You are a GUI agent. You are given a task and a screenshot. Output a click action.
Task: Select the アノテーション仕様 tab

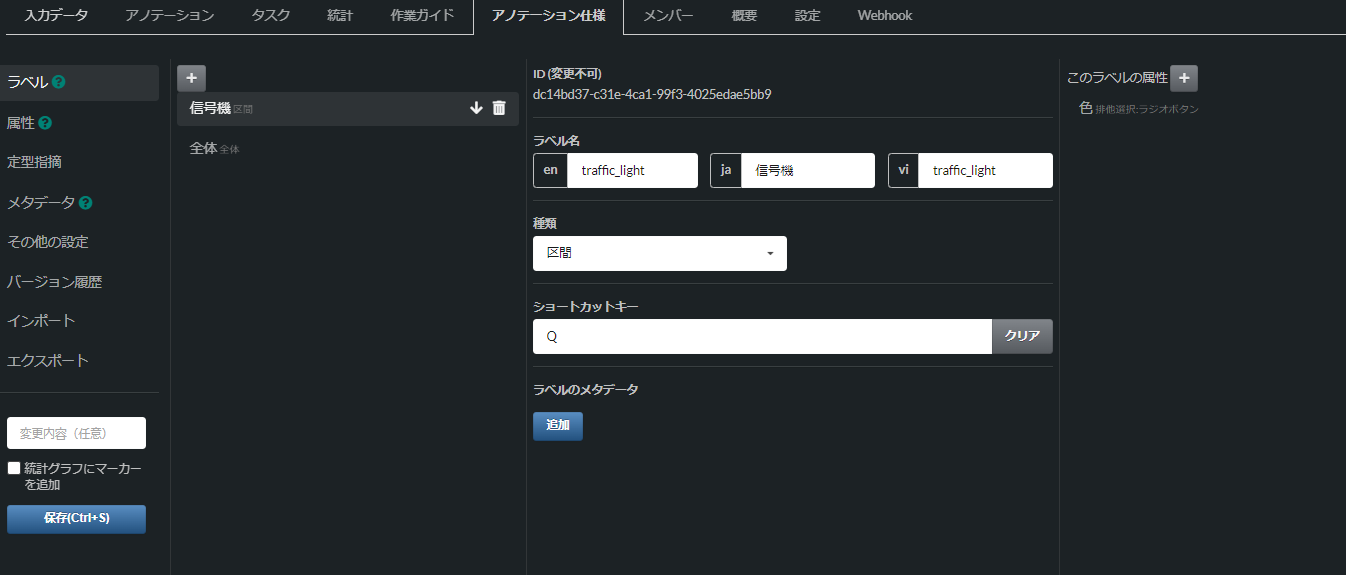pyautogui.click(x=548, y=16)
